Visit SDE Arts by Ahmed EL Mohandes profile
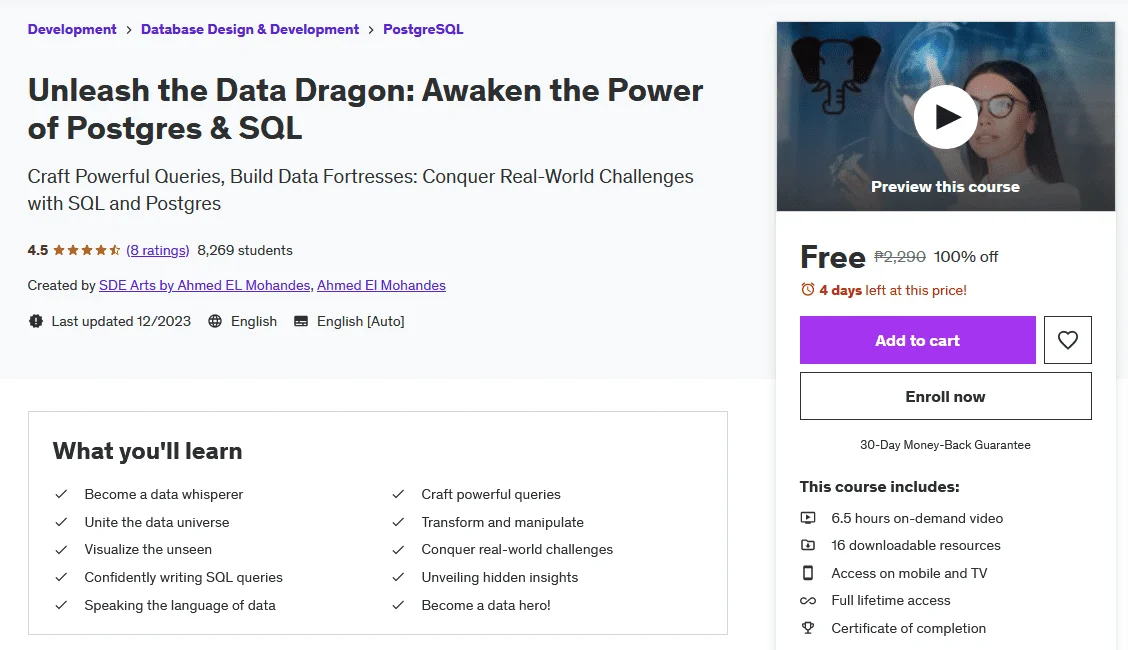 (204, 285)
